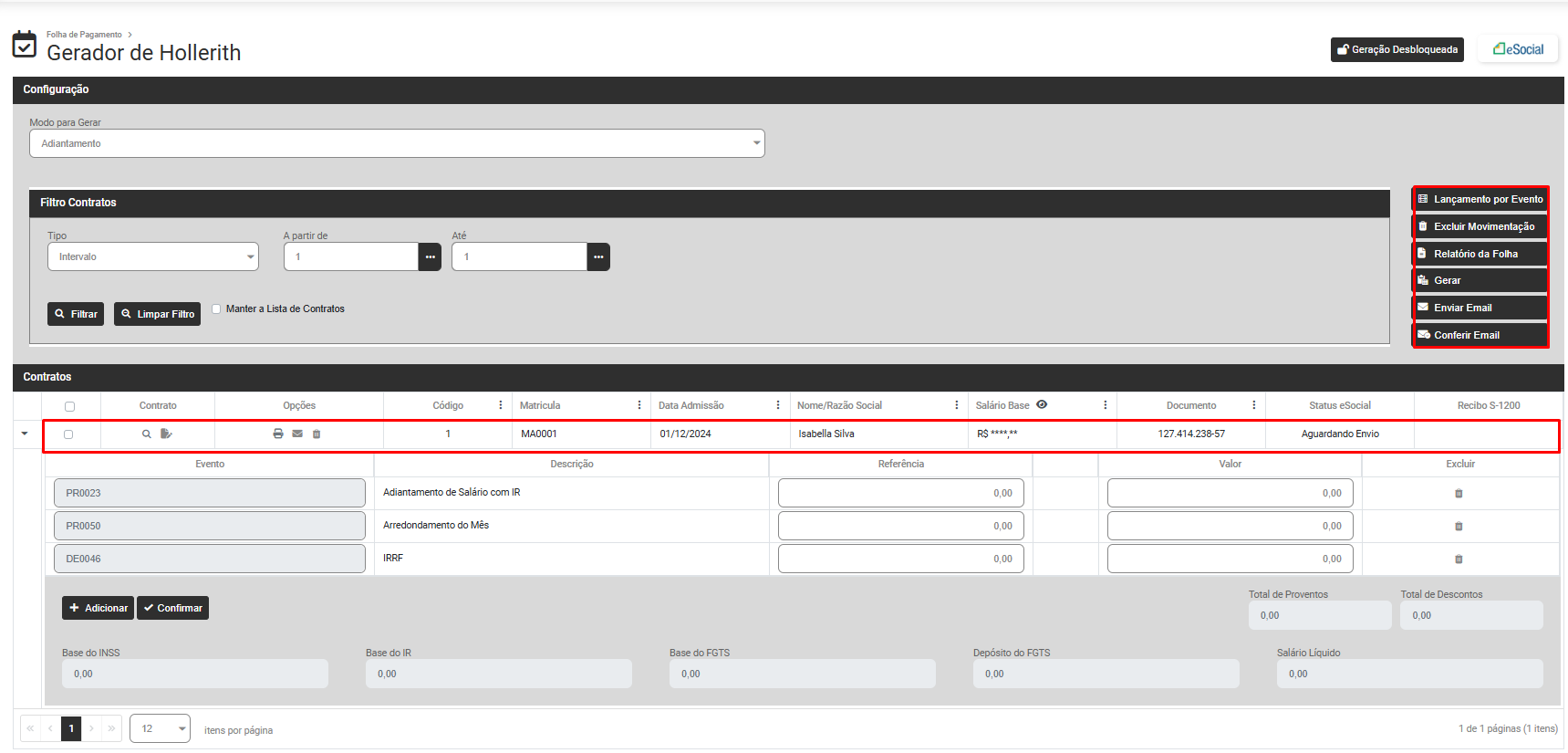
Task: Open Nome/Razão Social column options menu
Action: [x=957, y=405]
